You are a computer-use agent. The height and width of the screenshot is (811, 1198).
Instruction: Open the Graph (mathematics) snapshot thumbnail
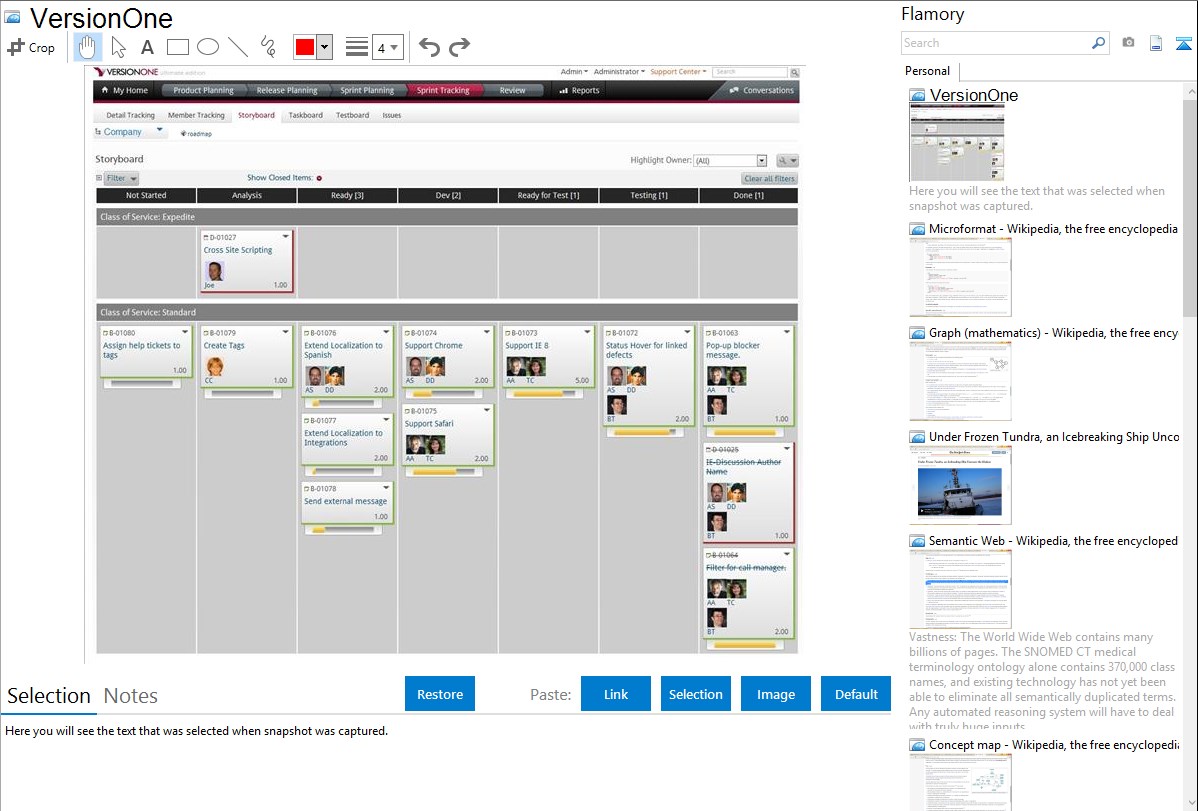pos(960,381)
